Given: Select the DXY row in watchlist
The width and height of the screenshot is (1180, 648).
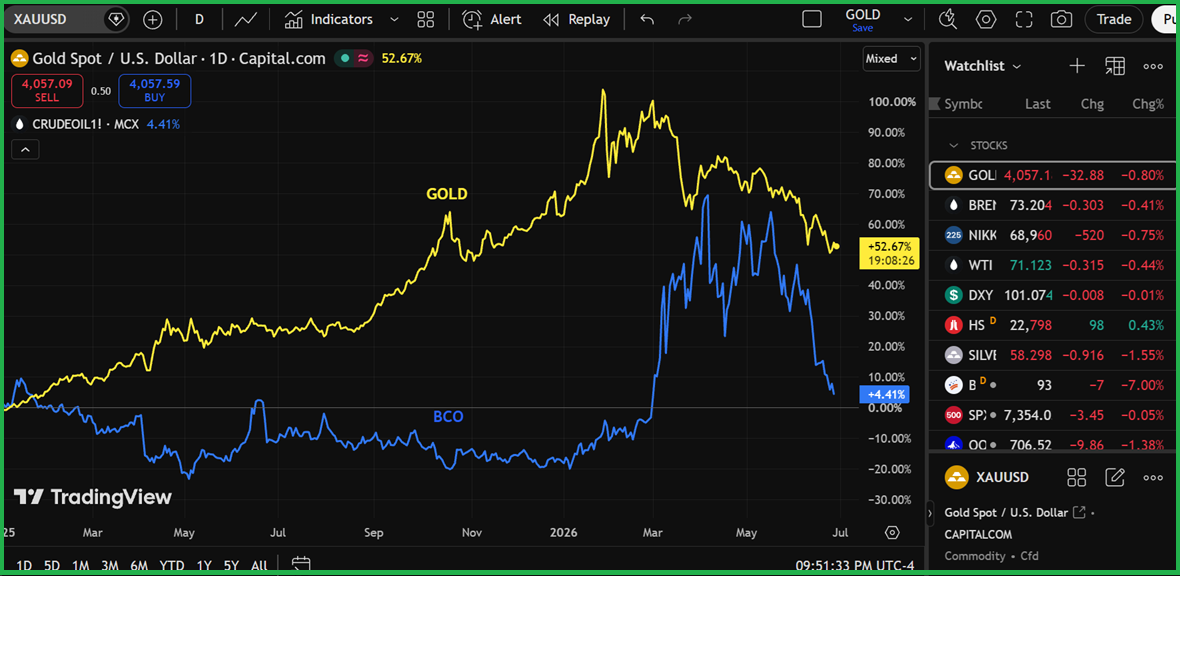Looking at the screenshot, I should [x=1054, y=295].
